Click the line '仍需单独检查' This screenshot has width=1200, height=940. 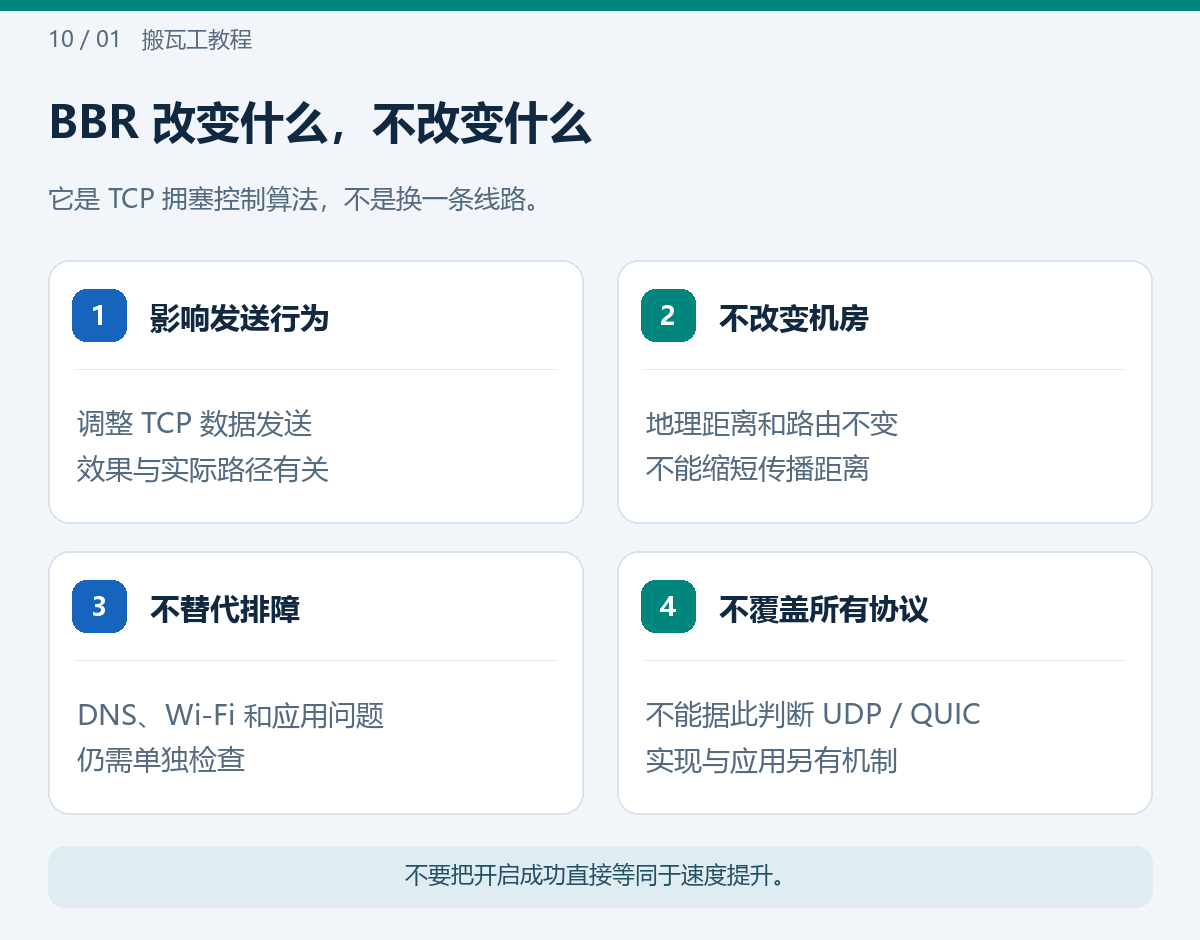[x=161, y=760]
